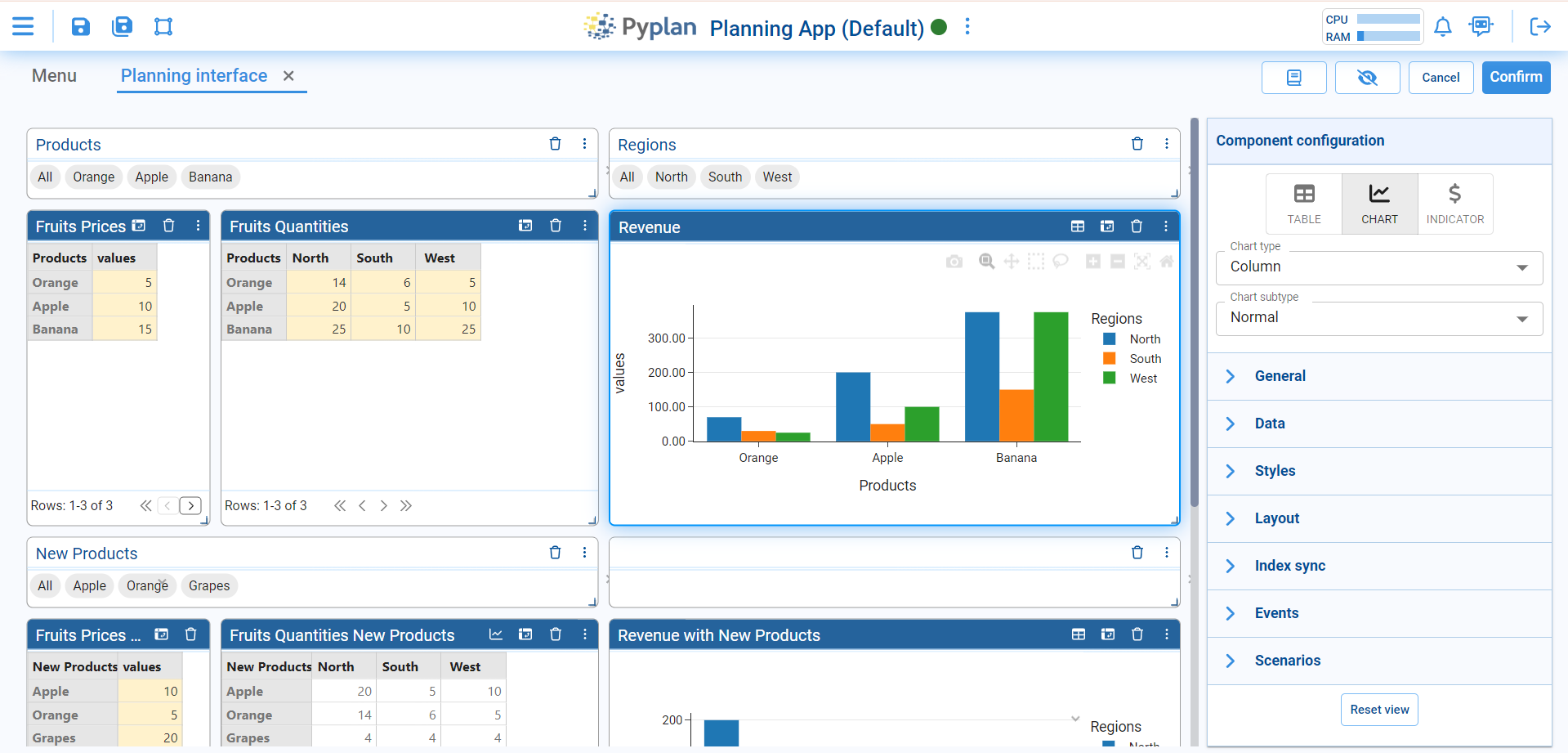This screenshot has height=753, width=1568.
Task: Expand the Styles configuration section
Action: coord(1275,471)
